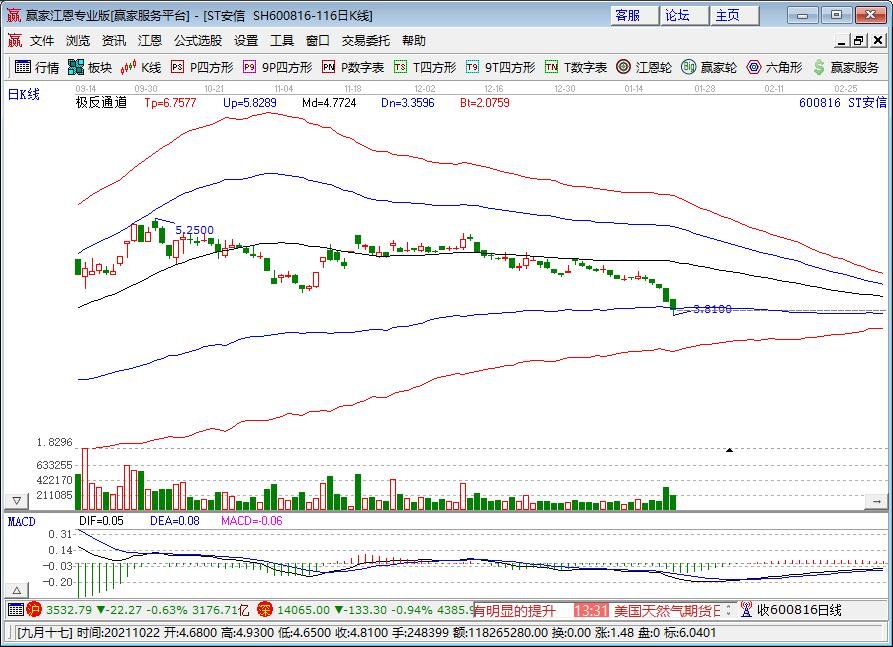Click the 600816 ST安信 stock label

tap(843, 103)
